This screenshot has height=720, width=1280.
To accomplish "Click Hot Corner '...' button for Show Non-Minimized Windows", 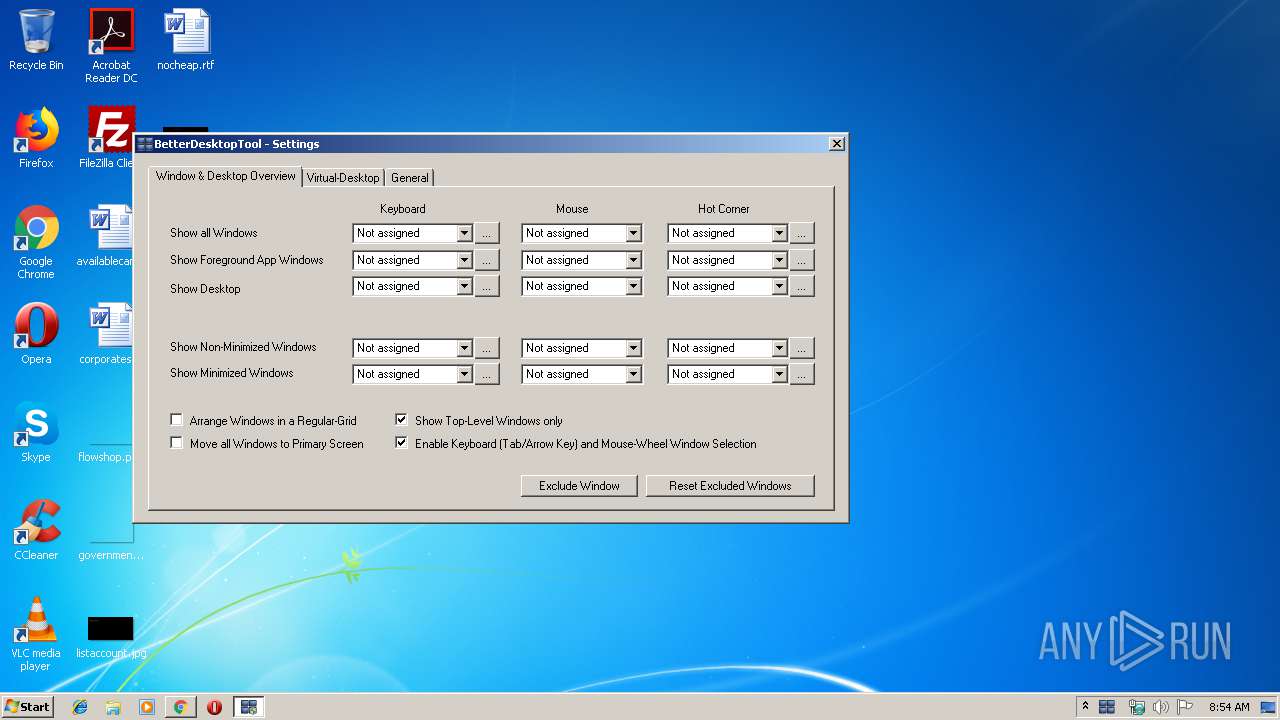I will pyautogui.click(x=802, y=348).
